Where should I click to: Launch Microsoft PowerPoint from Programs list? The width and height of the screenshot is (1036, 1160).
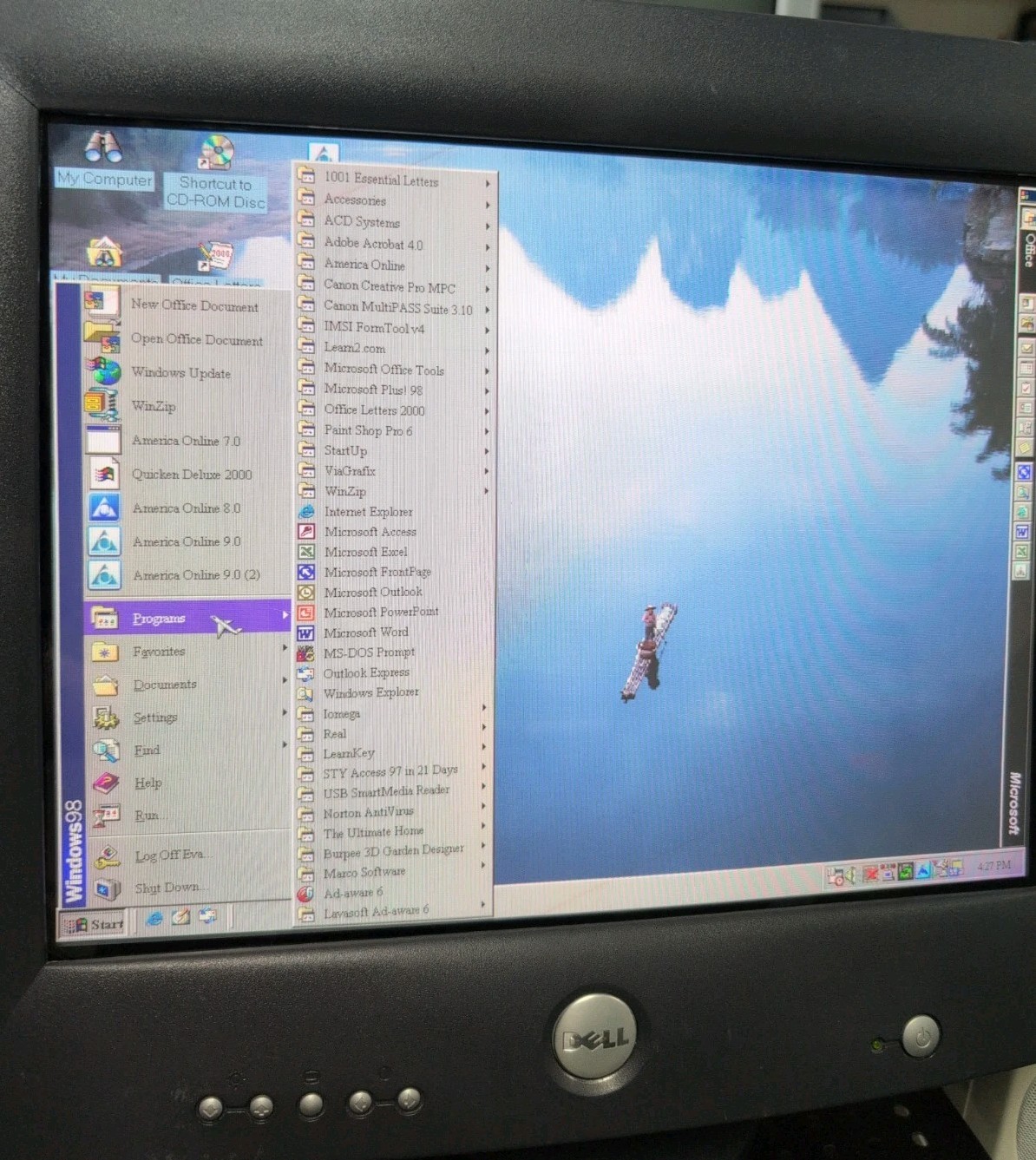click(x=395, y=612)
